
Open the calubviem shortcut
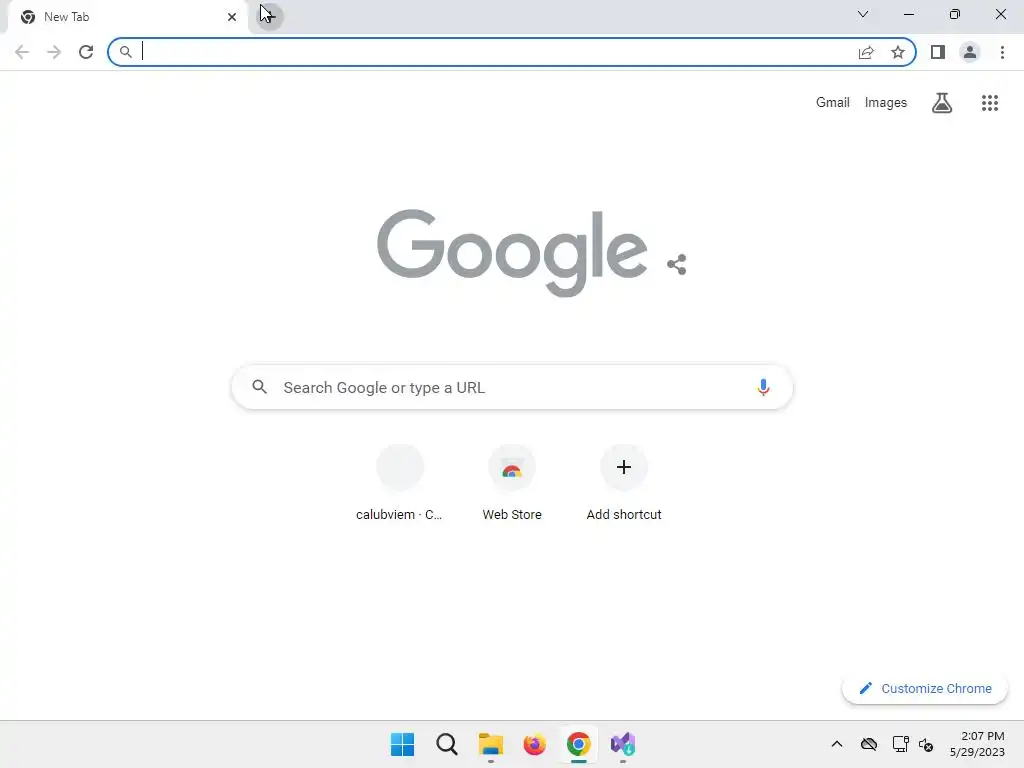[x=400, y=483]
